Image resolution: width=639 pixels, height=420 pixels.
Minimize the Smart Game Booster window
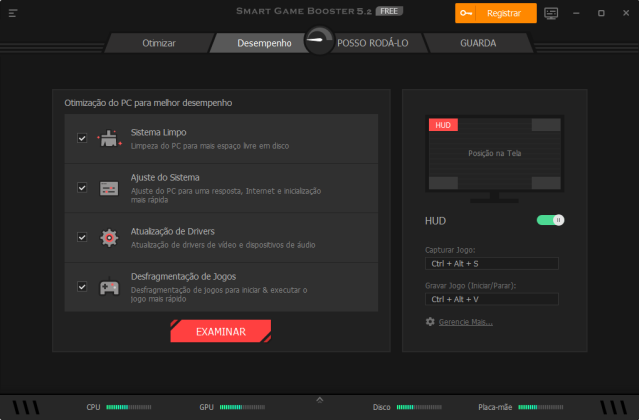(576, 13)
